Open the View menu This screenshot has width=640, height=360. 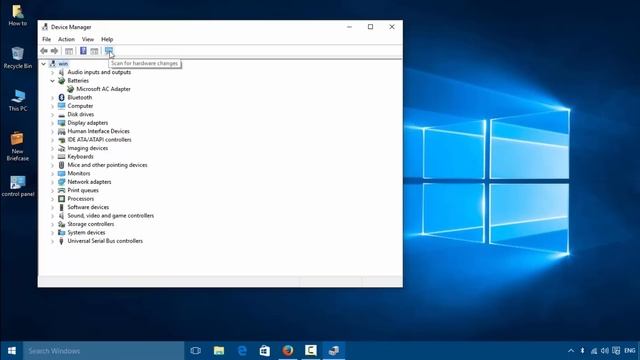[88, 39]
